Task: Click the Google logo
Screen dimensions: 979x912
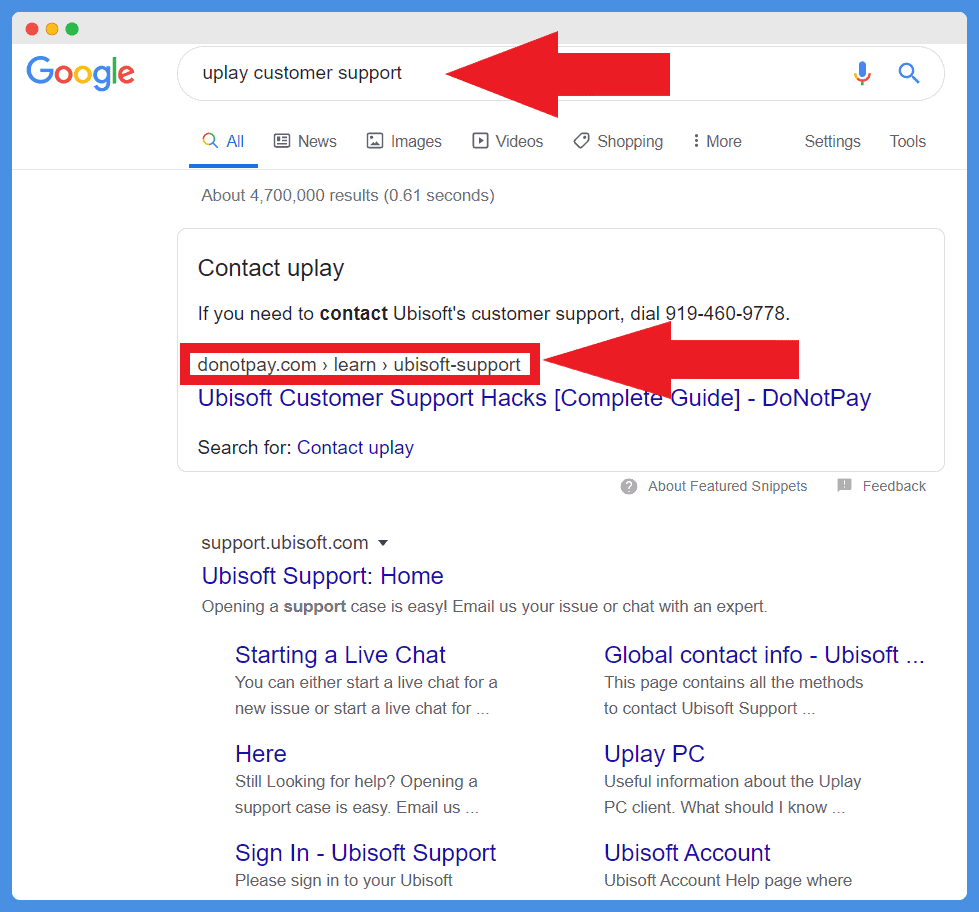Action: [80, 72]
